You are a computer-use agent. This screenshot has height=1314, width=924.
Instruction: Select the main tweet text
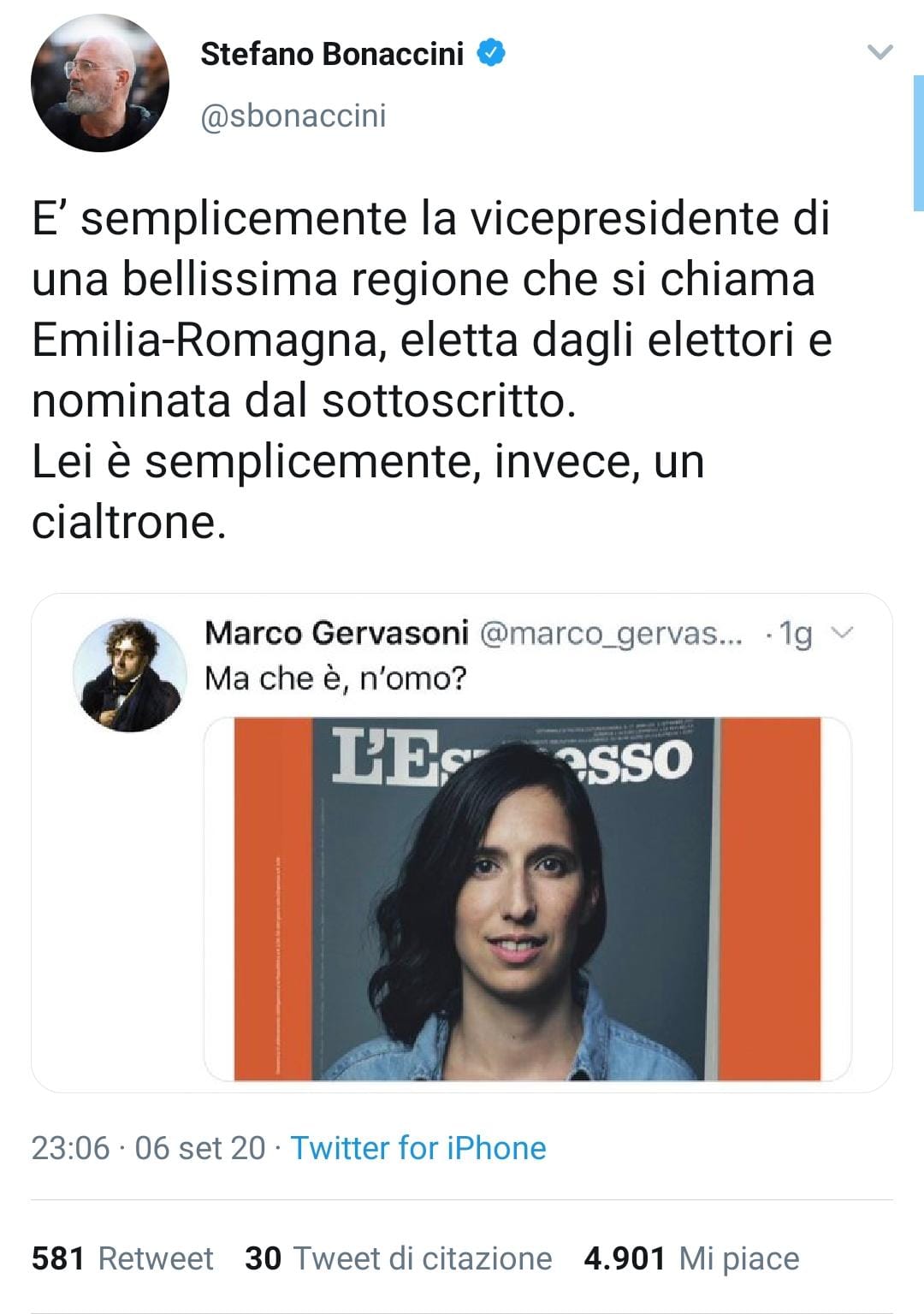(432, 370)
